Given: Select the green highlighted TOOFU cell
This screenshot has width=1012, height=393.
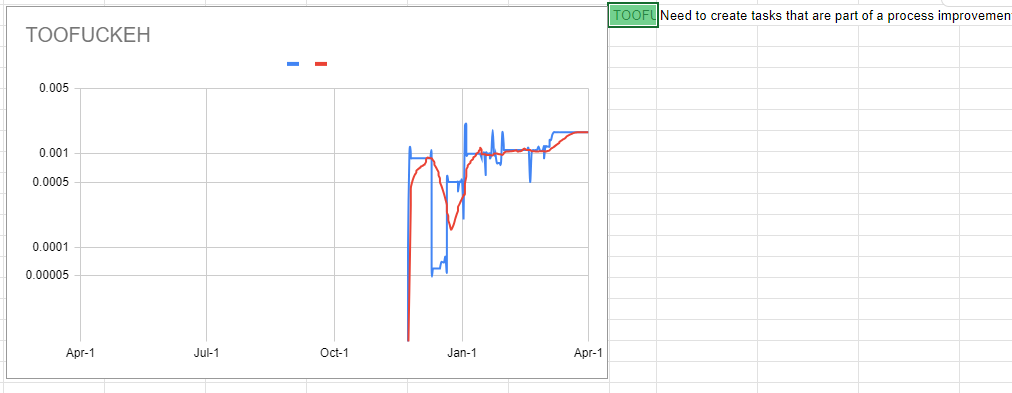Looking at the screenshot, I should tap(632, 16).
